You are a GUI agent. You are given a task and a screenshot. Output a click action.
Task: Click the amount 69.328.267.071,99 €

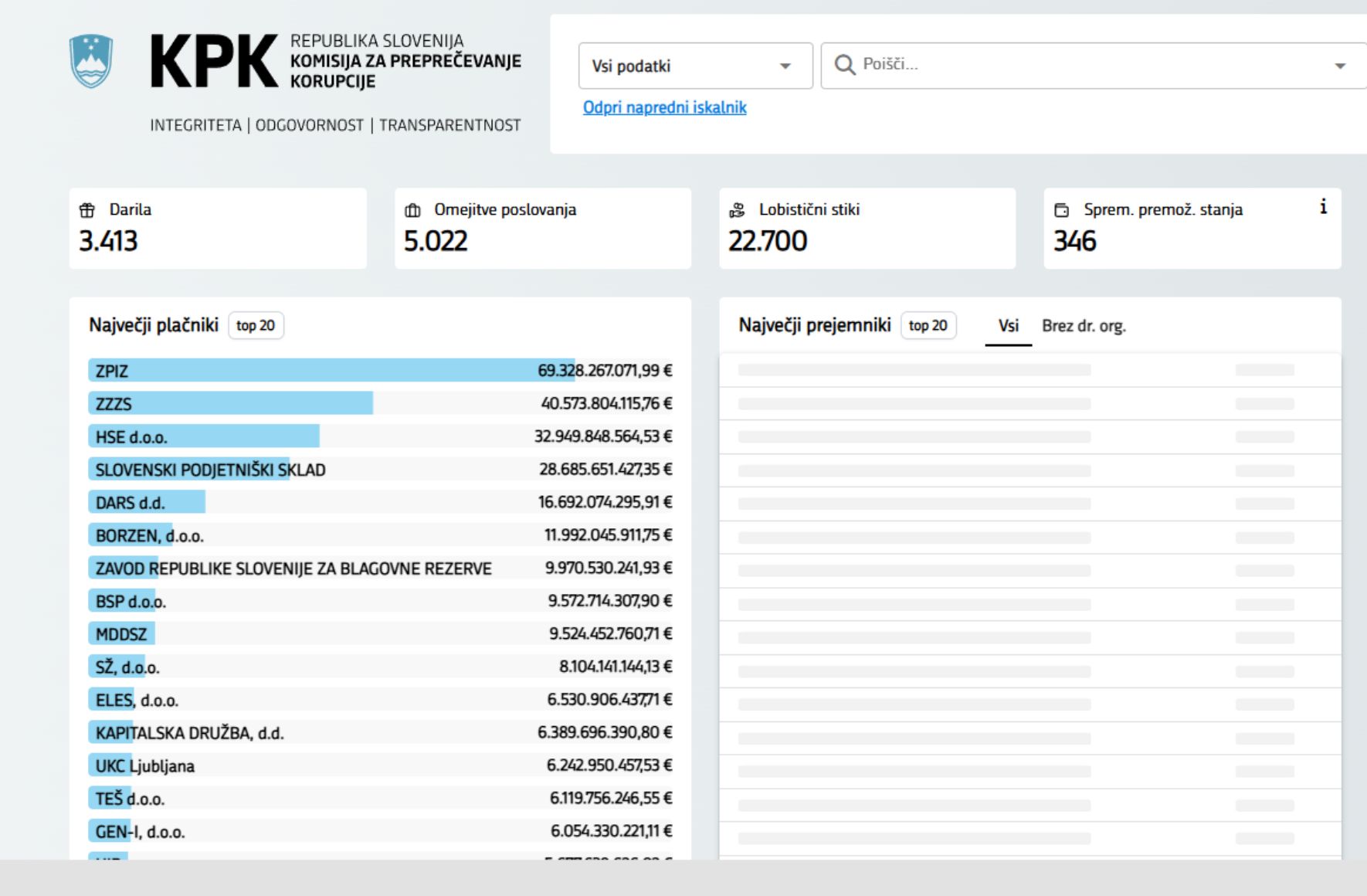(x=605, y=371)
